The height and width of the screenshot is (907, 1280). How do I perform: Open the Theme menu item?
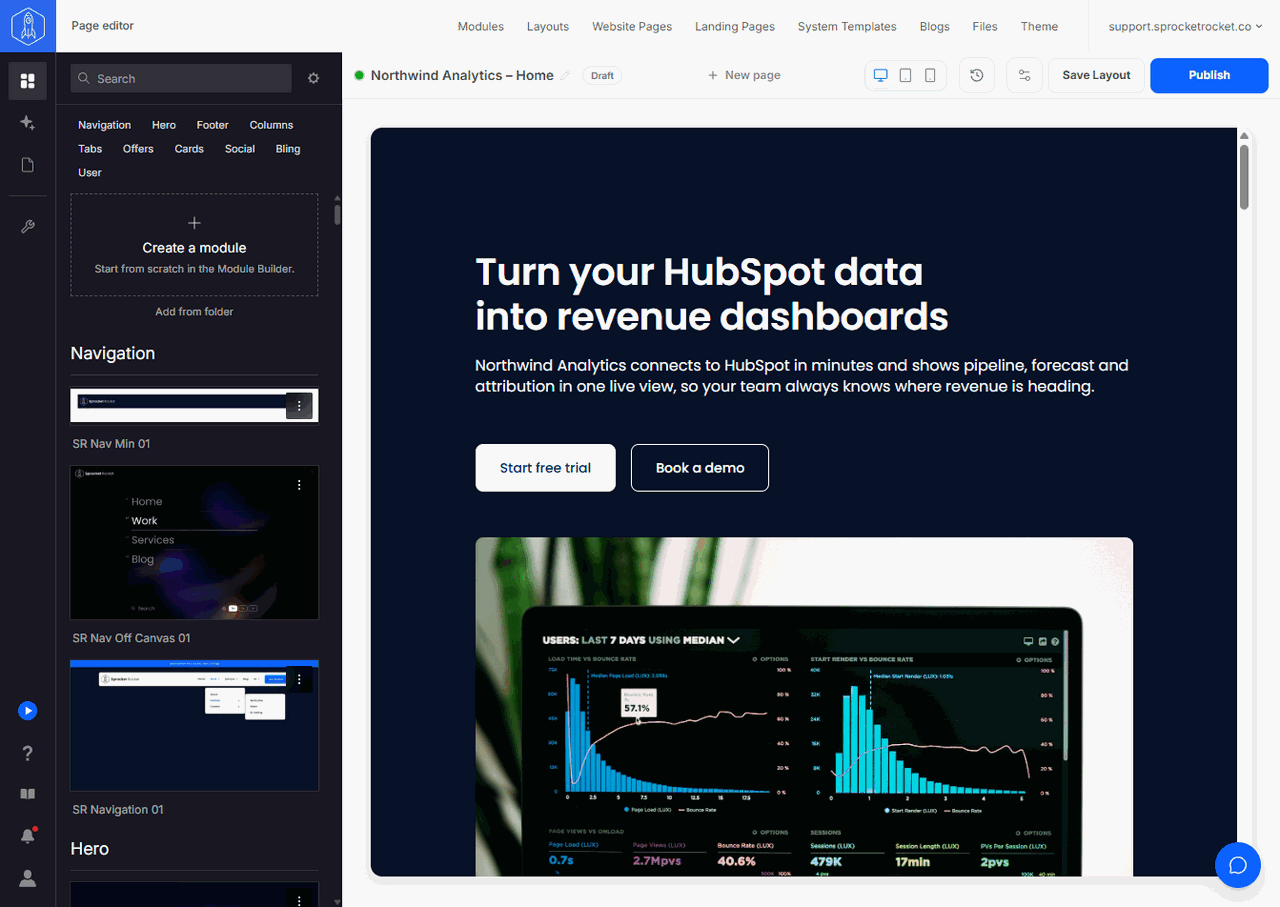[1039, 26]
